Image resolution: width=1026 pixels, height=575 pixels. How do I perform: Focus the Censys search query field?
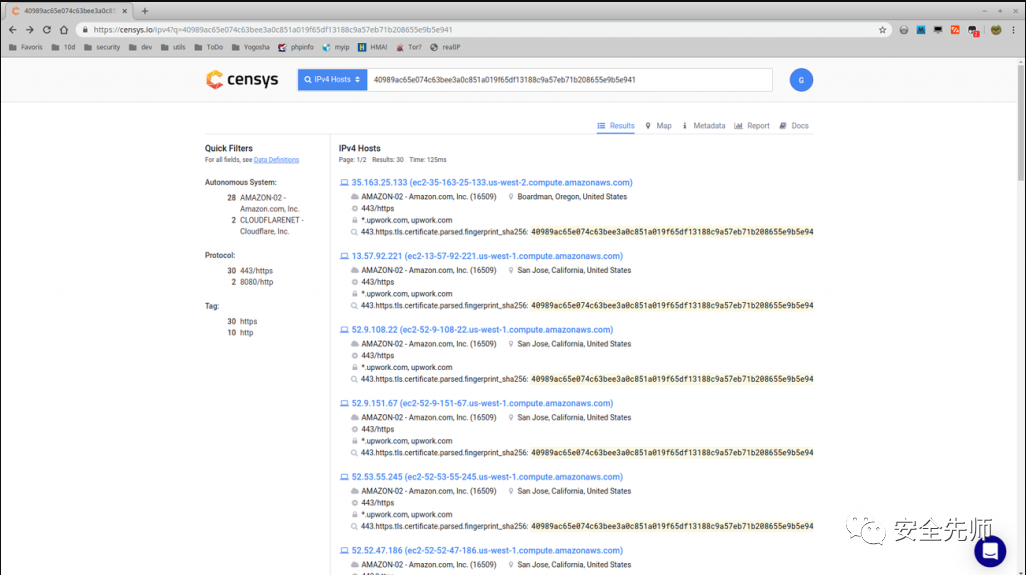[x=569, y=80]
